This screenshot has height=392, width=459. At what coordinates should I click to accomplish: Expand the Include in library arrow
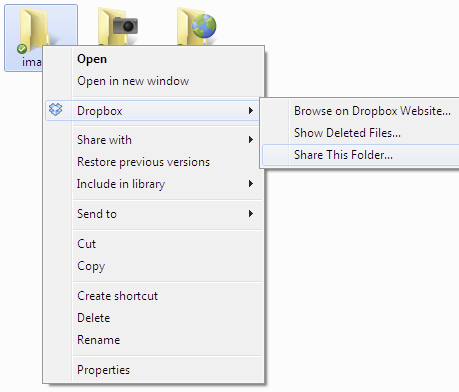point(251,183)
